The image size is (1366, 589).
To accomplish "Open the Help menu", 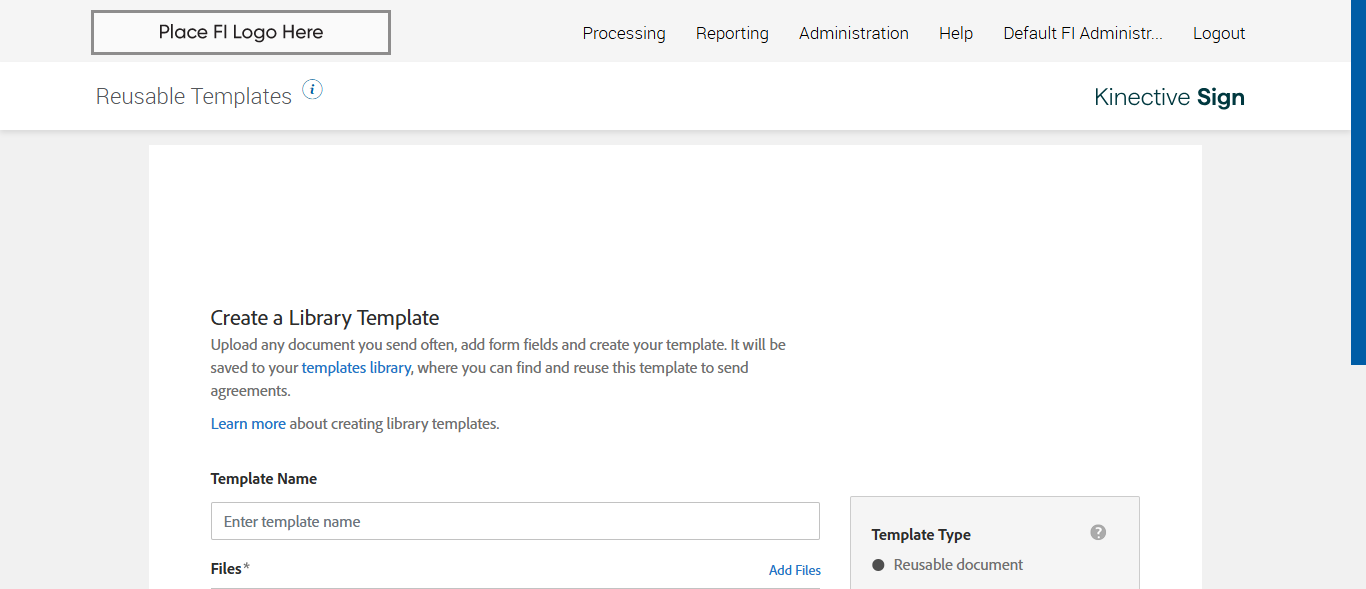I will tap(956, 33).
